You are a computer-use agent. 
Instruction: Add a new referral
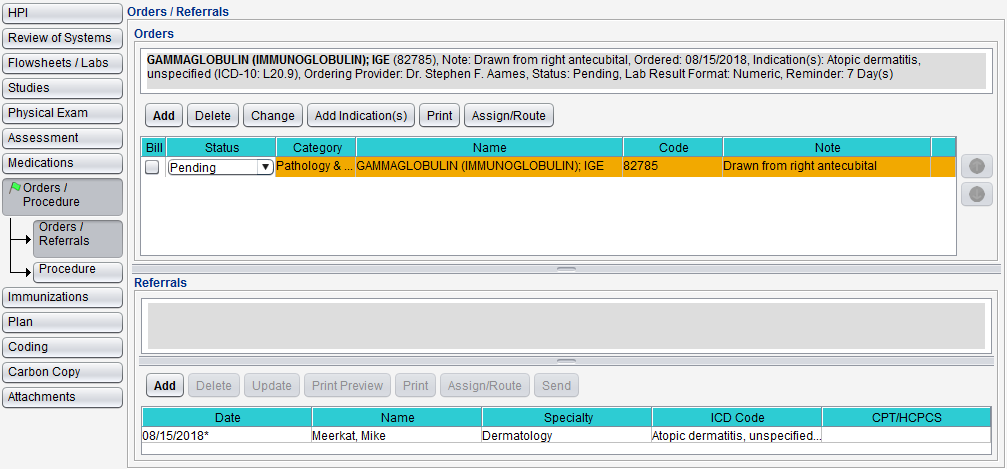pos(165,386)
